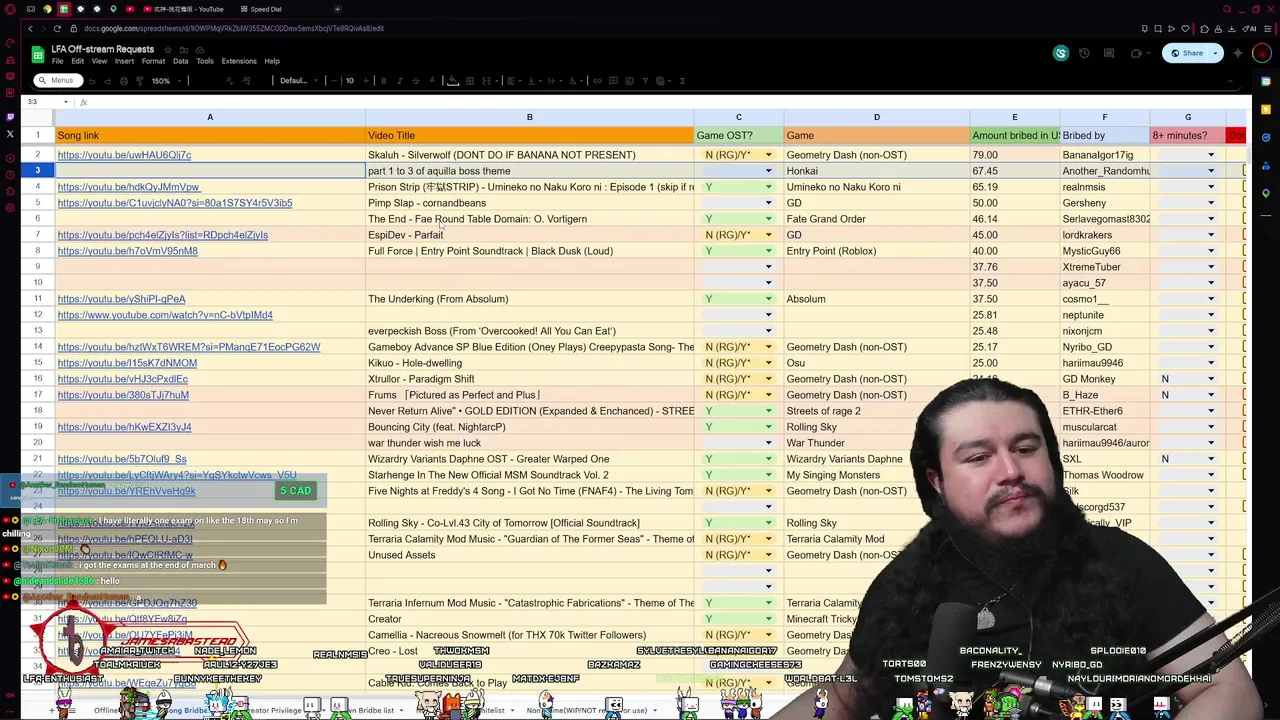This screenshot has width=1280, height=720.
Task: Open the zoom 150% dropdown
Action: [x=167, y=80]
